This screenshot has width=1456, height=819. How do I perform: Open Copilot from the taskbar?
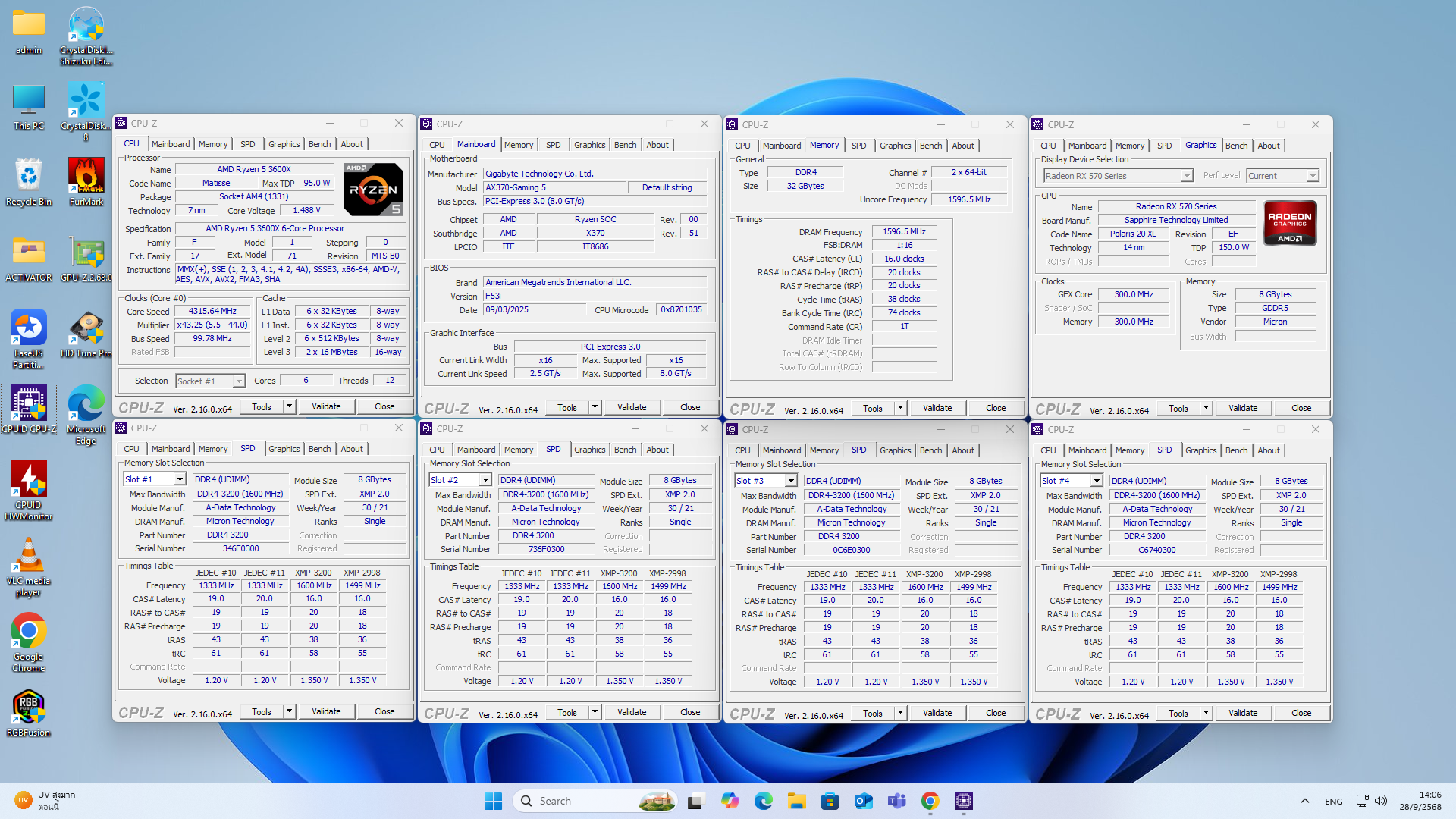(x=730, y=801)
